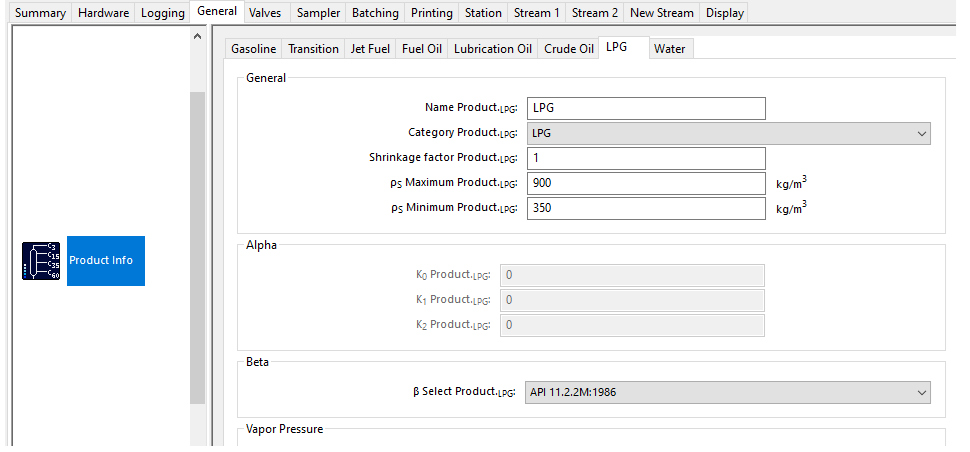Image resolution: width=970 pixels, height=452 pixels.
Task: Click the disabled K2 Product field
Action: pyautogui.click(x=632, y=325)
